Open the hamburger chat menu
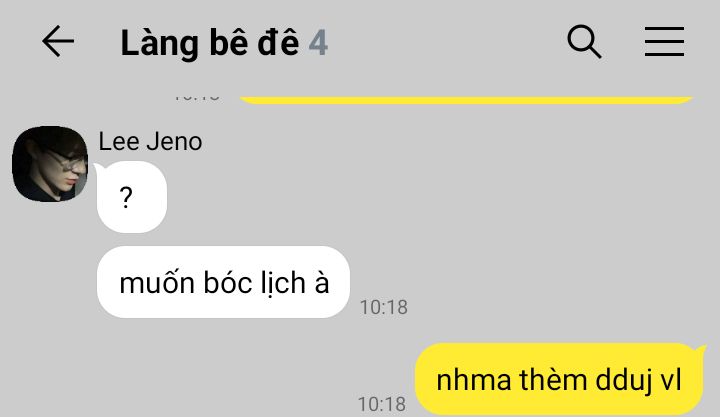This screenshot has width=720, height=417. [664, 41]
